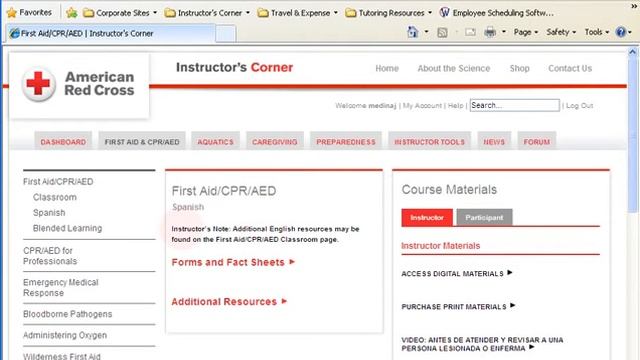Open the Aquatics navigation tab
Viewport: 640px width, 360px height.
tap(215, 142)
